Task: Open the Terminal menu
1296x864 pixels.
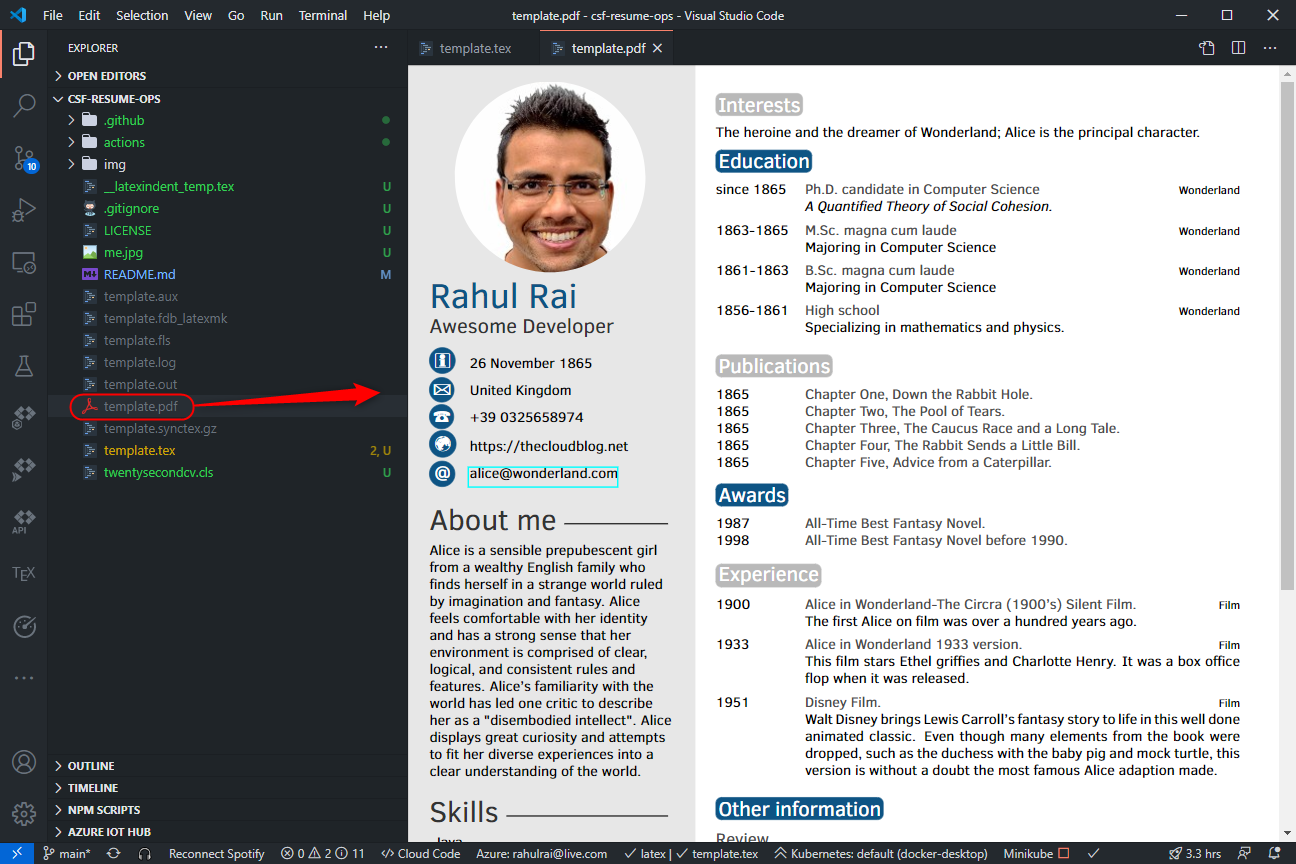Action: (x=322, y=16)
